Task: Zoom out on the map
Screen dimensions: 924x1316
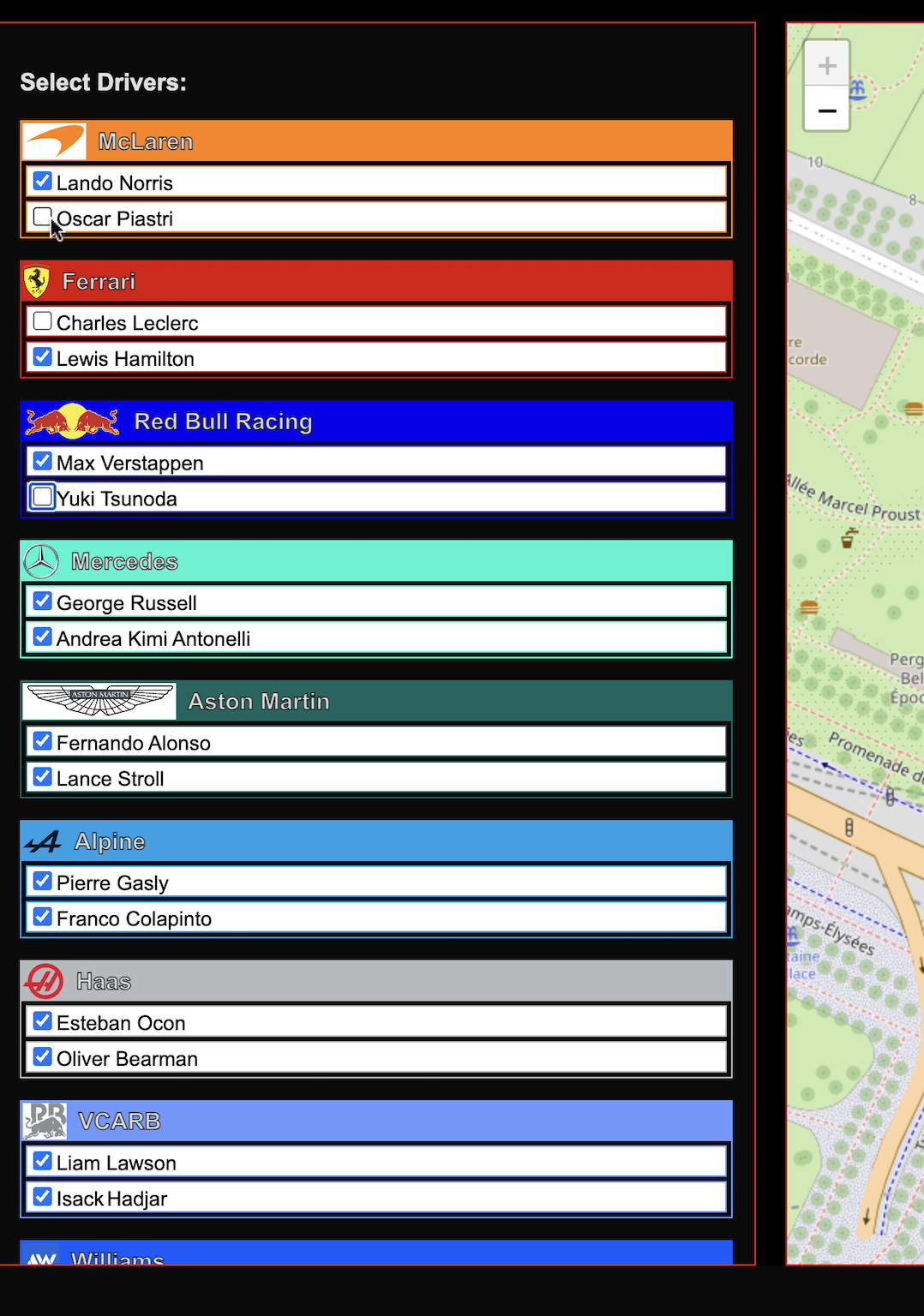Action: point(827,111)
